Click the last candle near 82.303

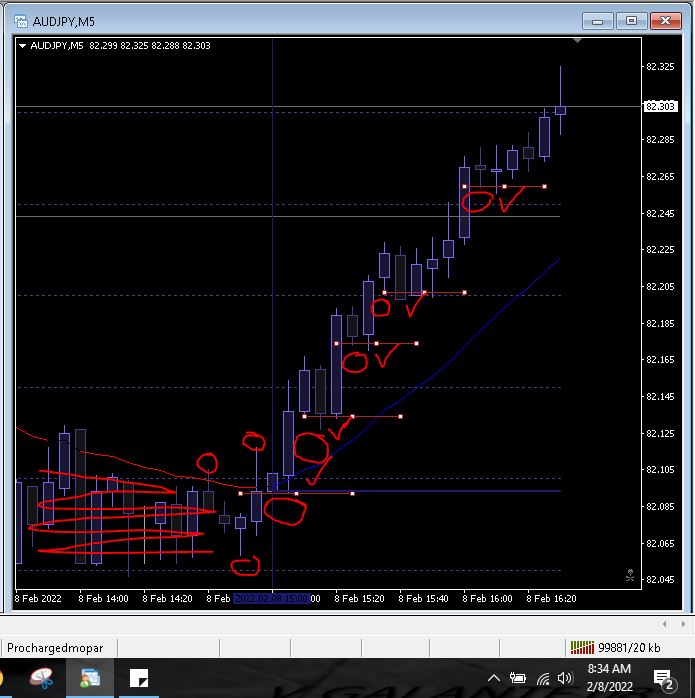560,110
